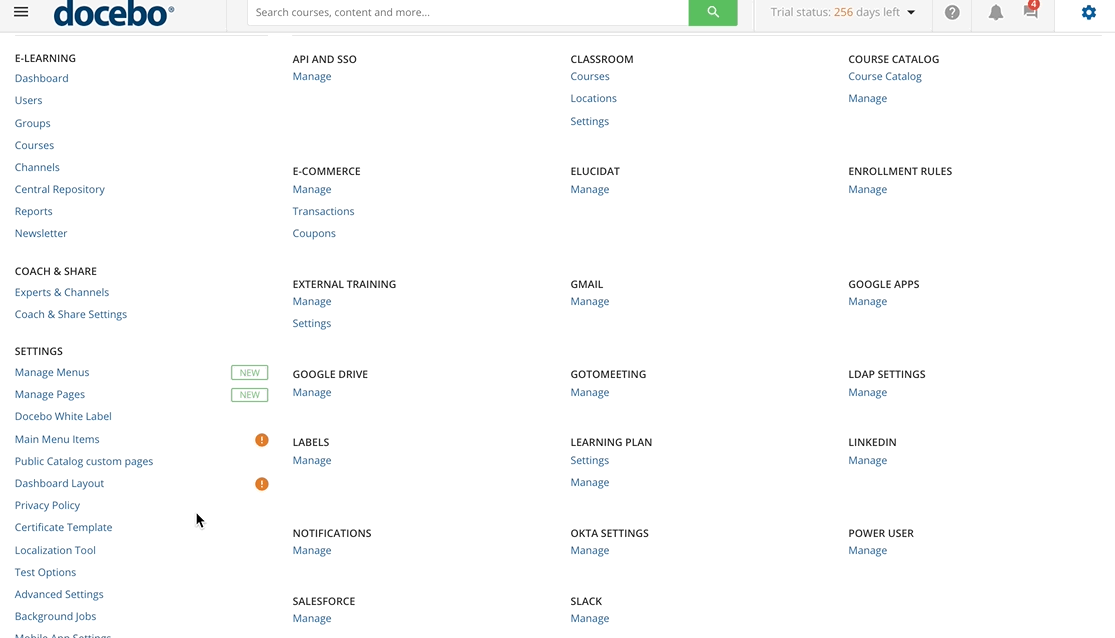The width and height of the screenshot is (1115, 638).
Task: Open Central Repository
Action: [x=60, y=189]
